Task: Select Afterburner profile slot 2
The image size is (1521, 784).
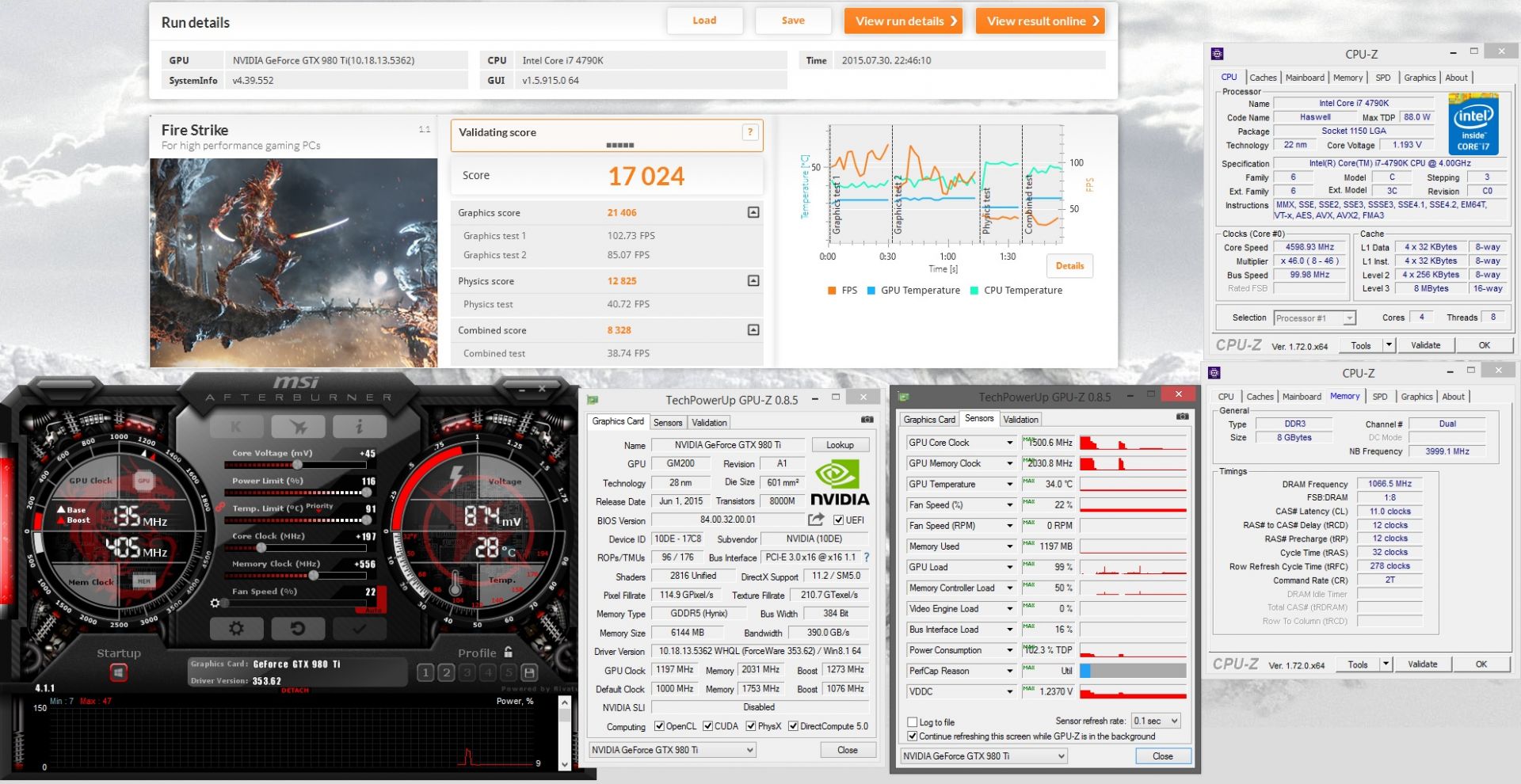Action: click(x=446, y=673)
